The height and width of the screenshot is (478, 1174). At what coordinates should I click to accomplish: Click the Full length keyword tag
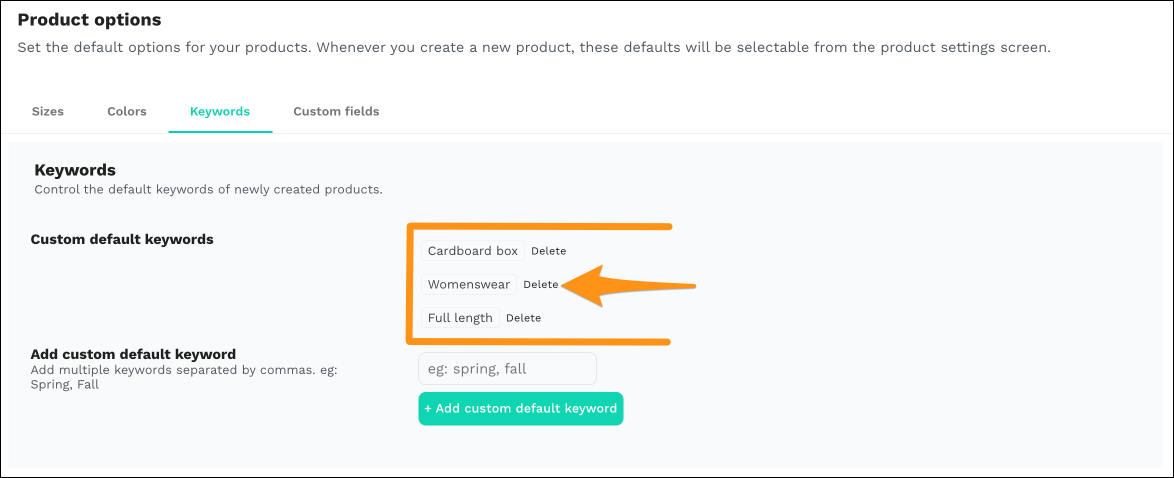pyautogui.click(x=460, y=318)
